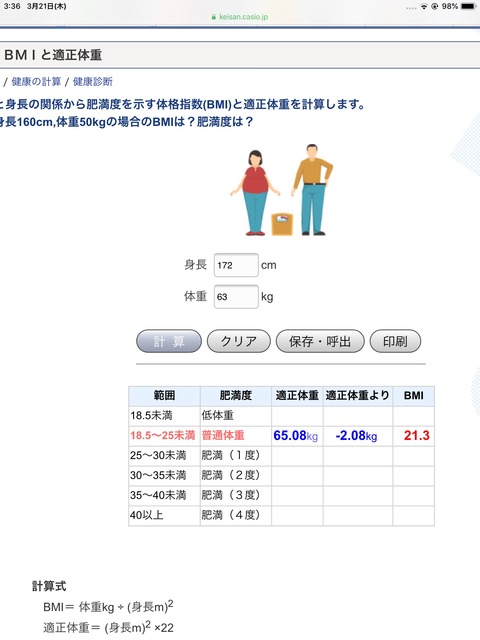The width and height of the screenshot is (480, 640).
Task: Tap the battery icon in status bar
Action: point(468,6)
